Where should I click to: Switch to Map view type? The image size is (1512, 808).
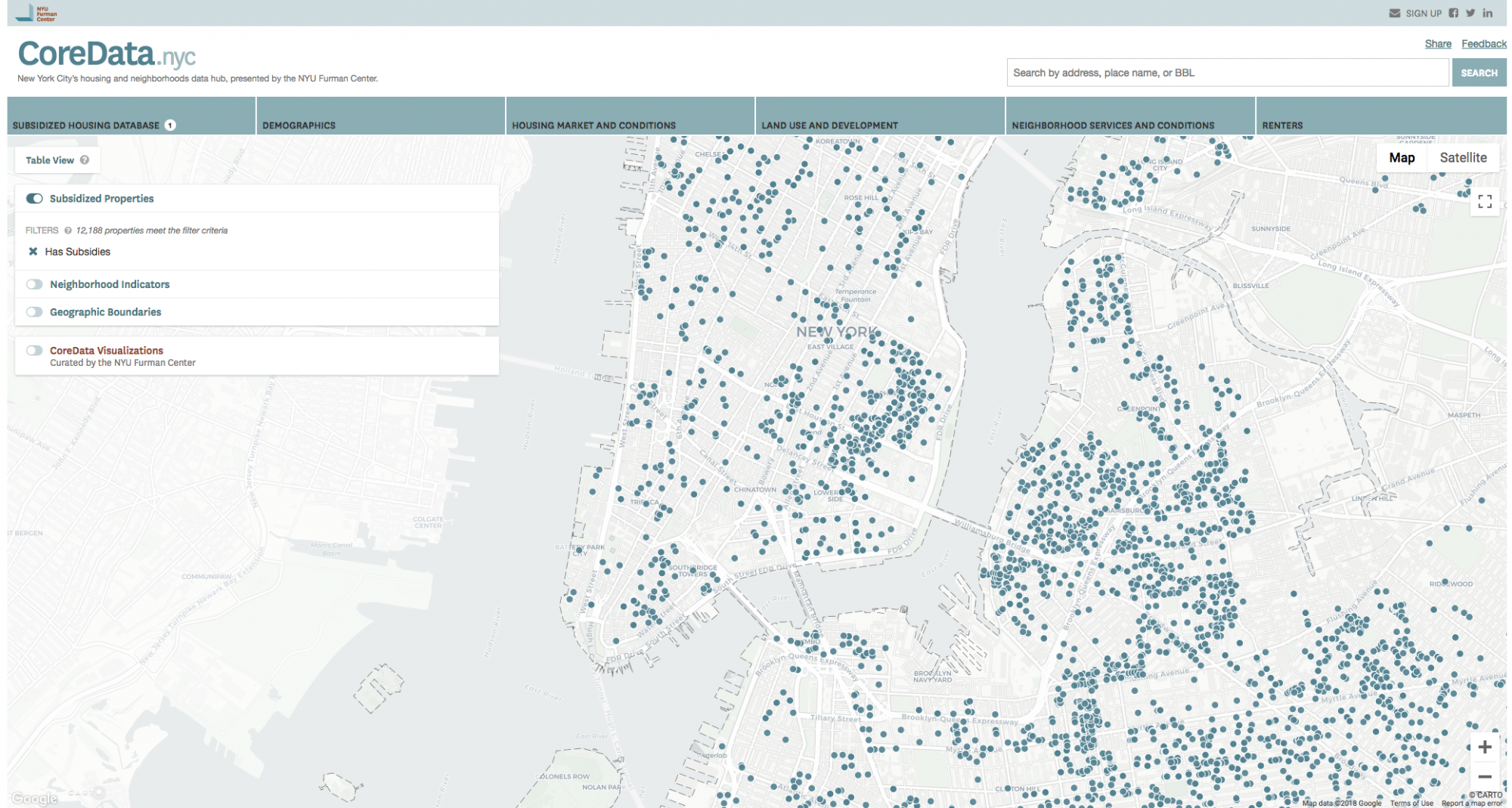click(x=1402, y=158)
